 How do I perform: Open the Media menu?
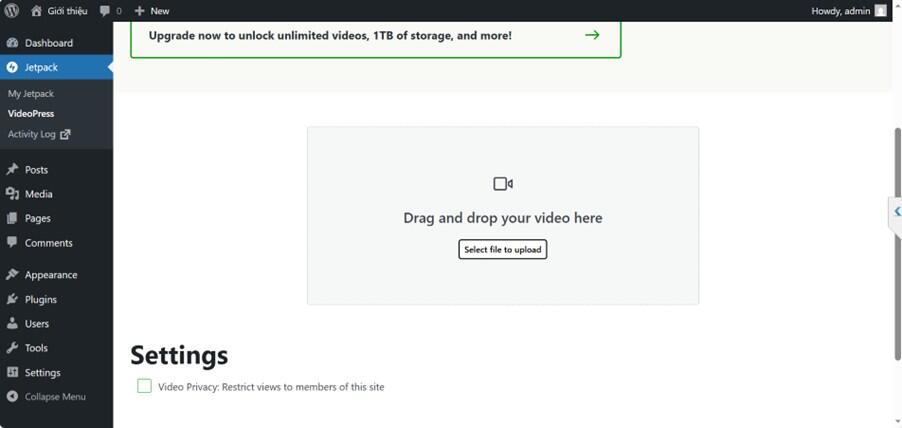pos(56,194)
